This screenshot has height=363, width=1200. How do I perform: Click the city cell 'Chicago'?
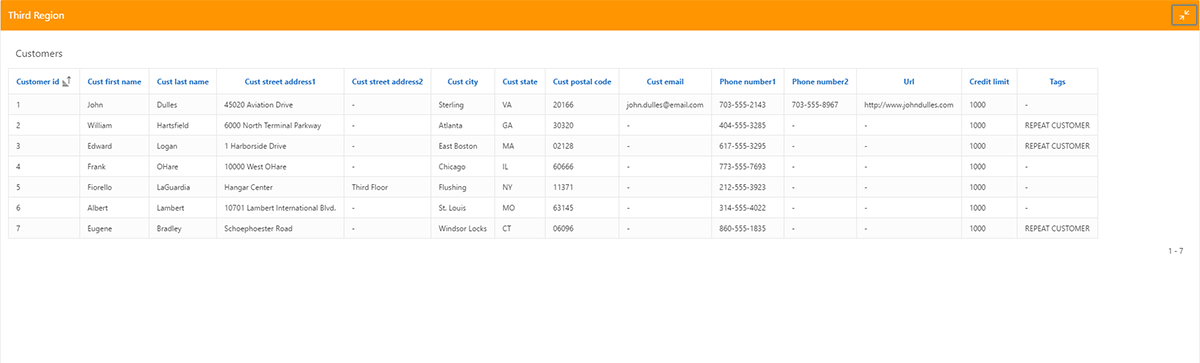tap(452, 166)
